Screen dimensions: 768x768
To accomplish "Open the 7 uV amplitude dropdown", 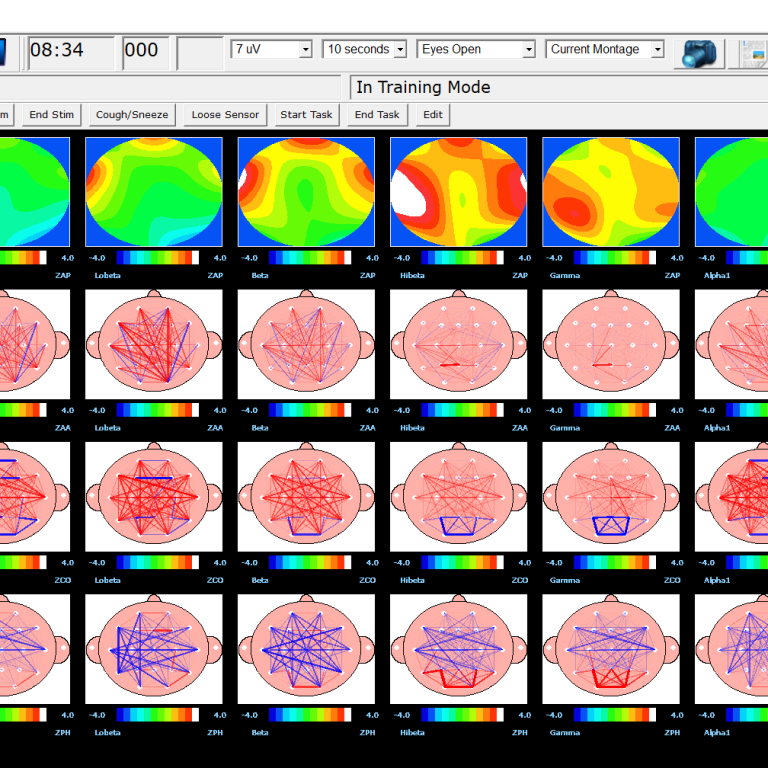I will coord(271,49).
